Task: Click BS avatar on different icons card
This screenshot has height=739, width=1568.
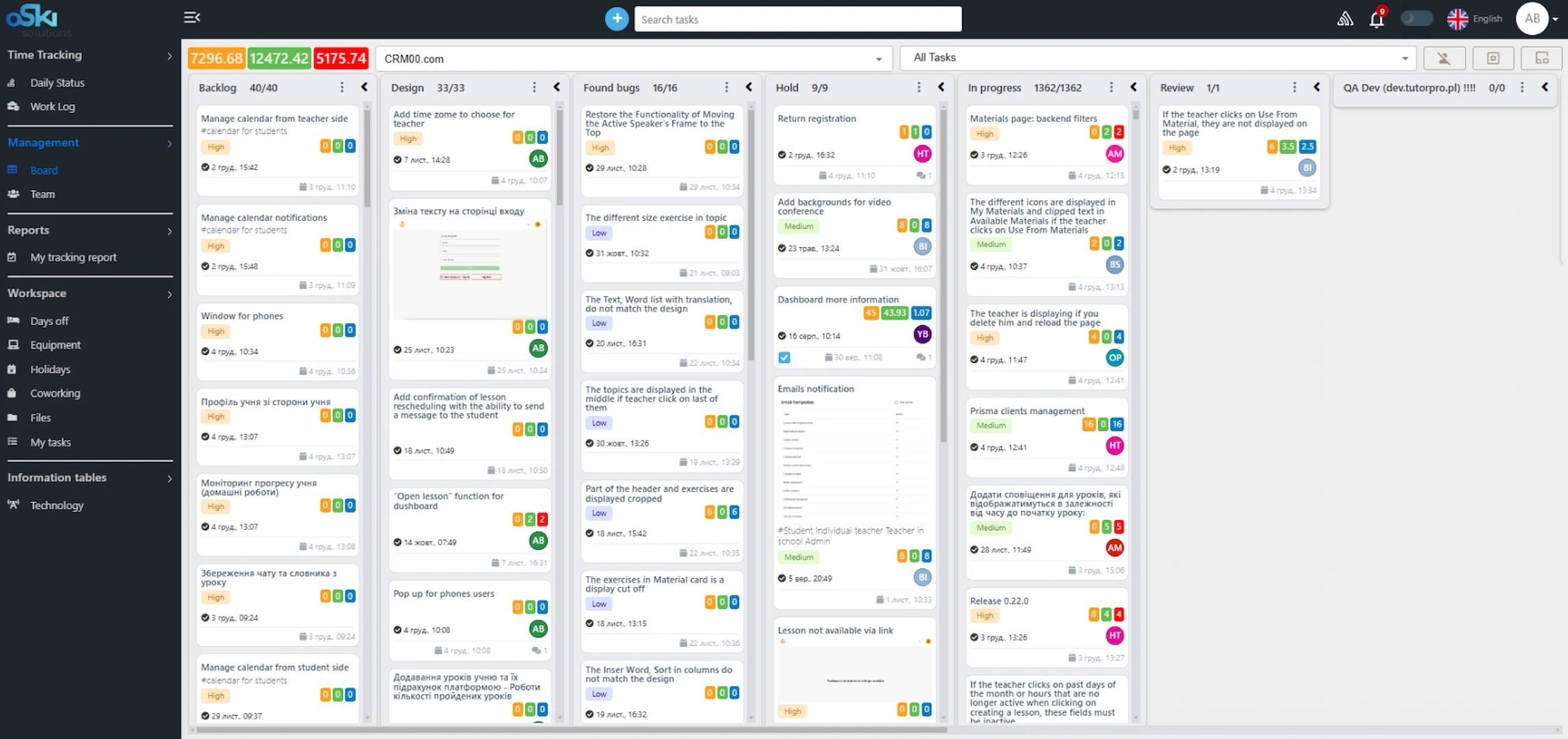Action: click(1115, 264)
